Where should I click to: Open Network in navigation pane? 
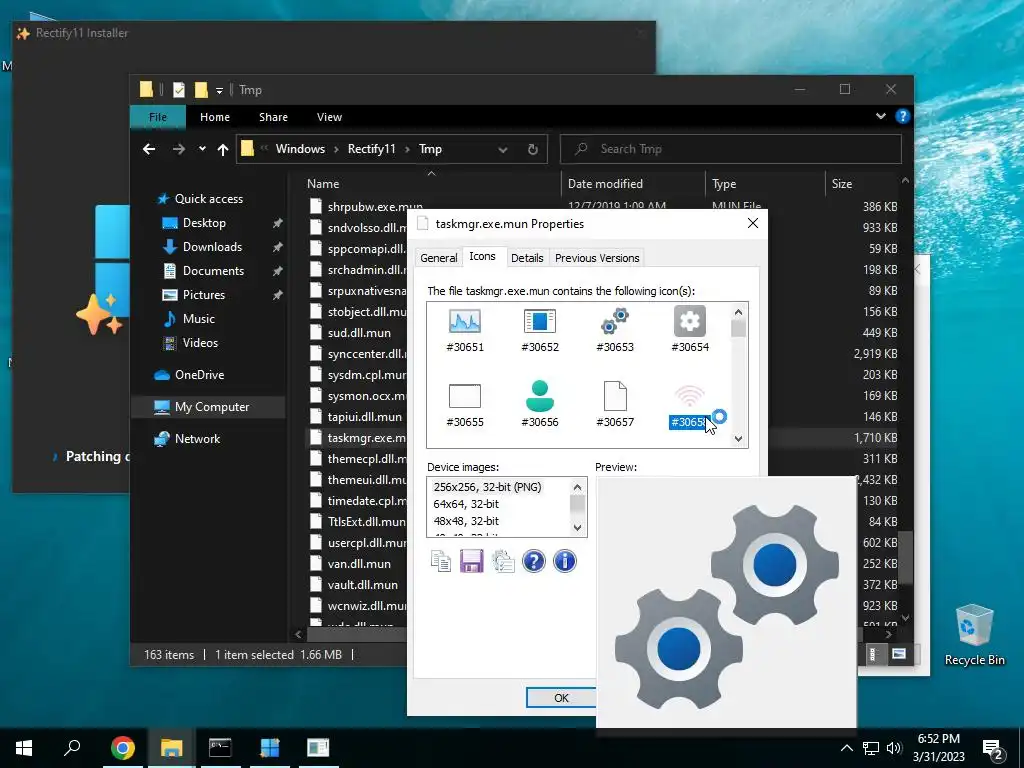[x=197, y=439]
